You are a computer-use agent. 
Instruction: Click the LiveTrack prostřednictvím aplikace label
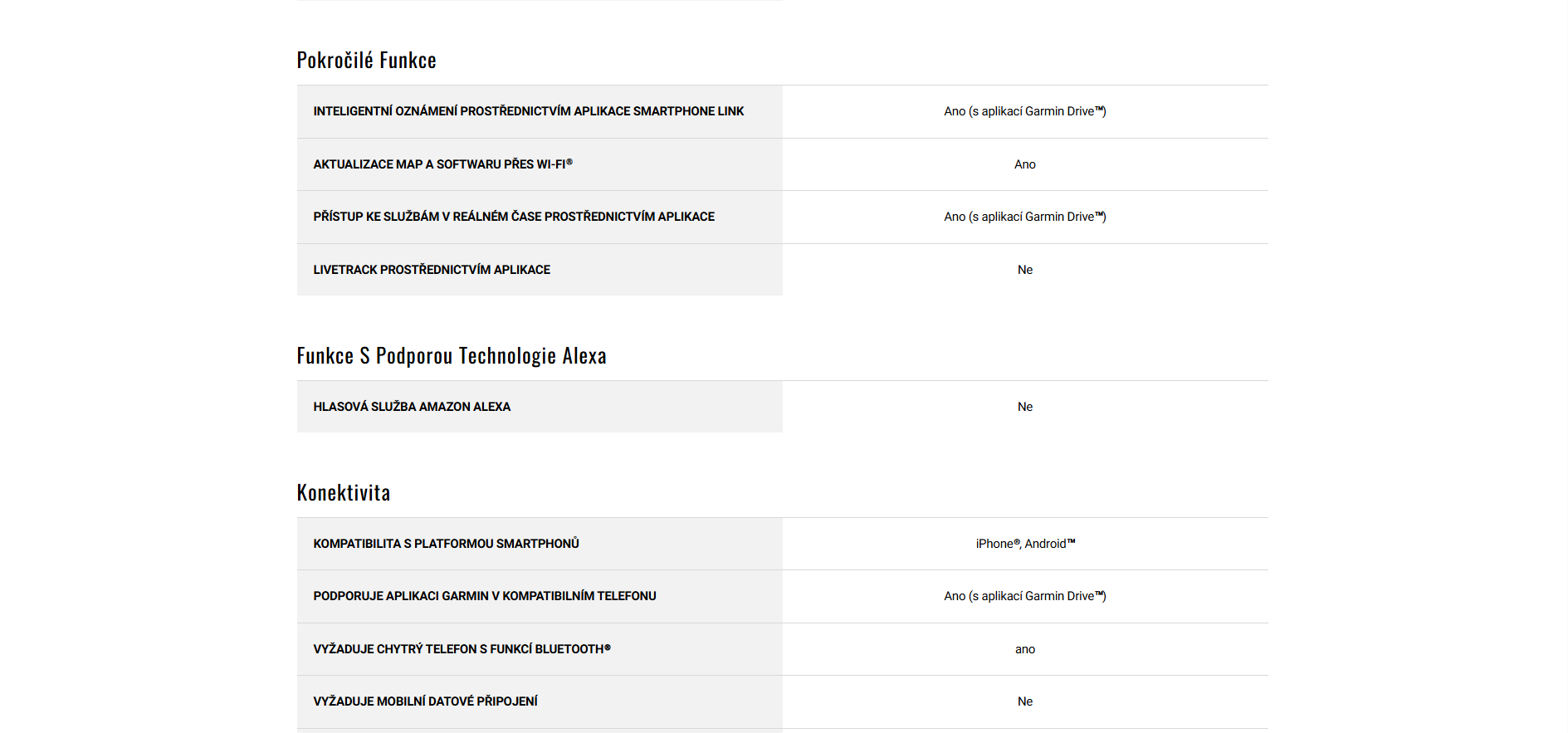[x=432, y=270]
